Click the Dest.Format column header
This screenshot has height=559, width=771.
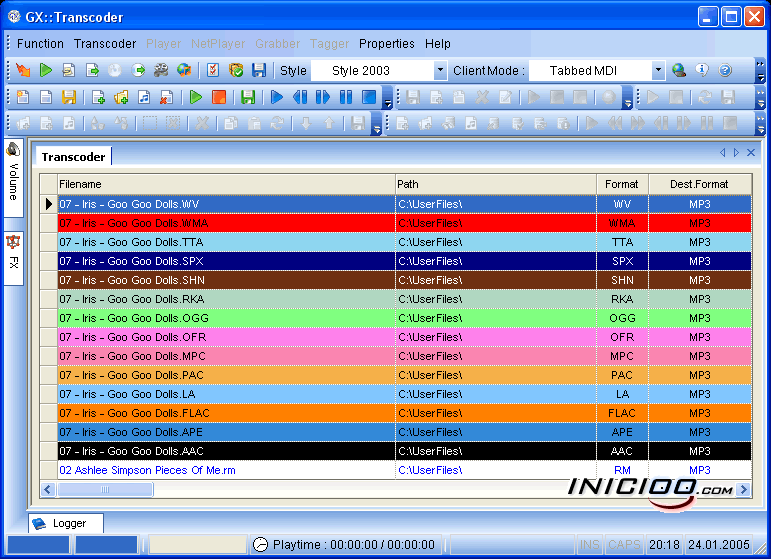[700, 184]
